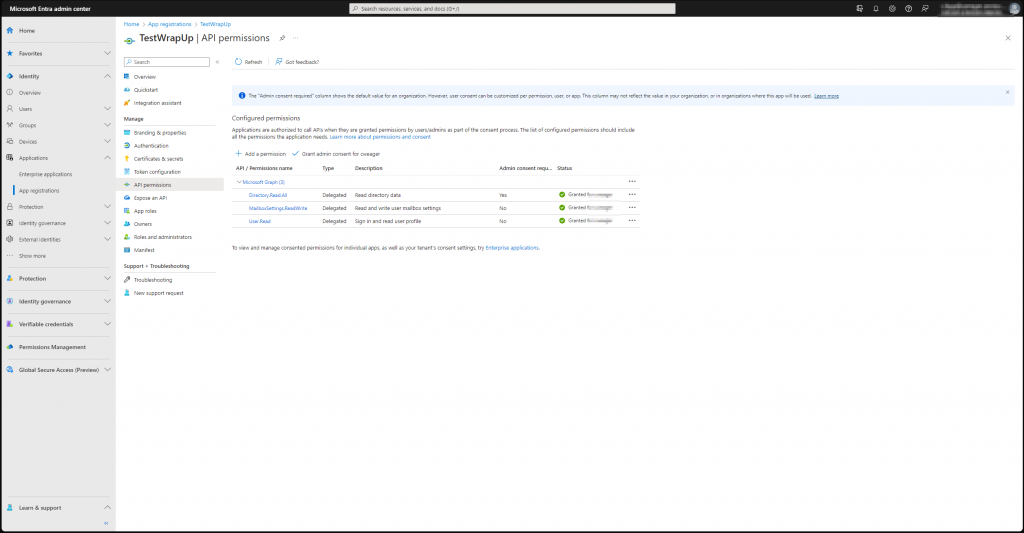The image size is (1024, 533).
Task: Open the ellipsis menu for MailboxSettings.ReadWrite row
Action: click(632, 208)
